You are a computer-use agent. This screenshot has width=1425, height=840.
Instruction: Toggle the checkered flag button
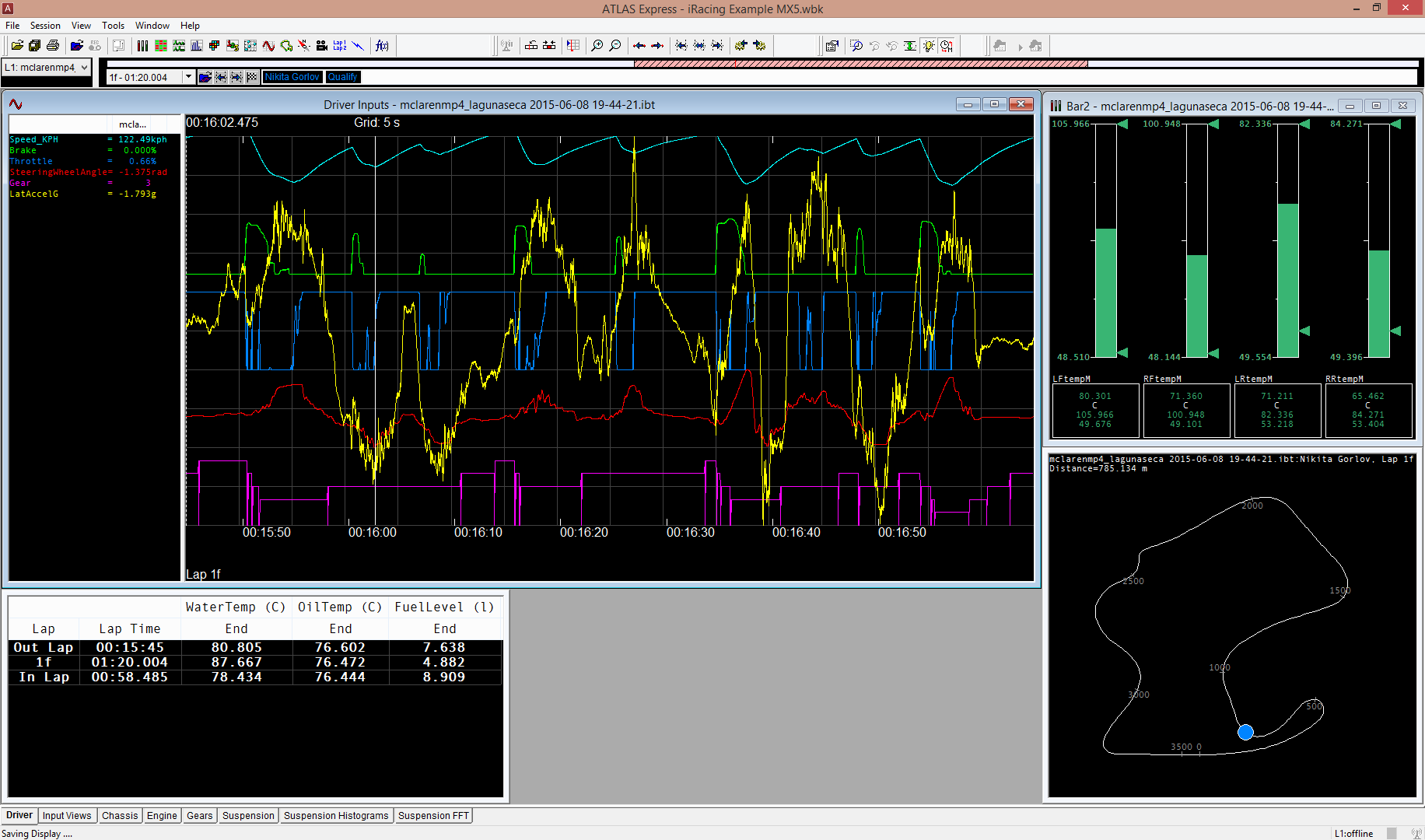click(x=252, y=77)
